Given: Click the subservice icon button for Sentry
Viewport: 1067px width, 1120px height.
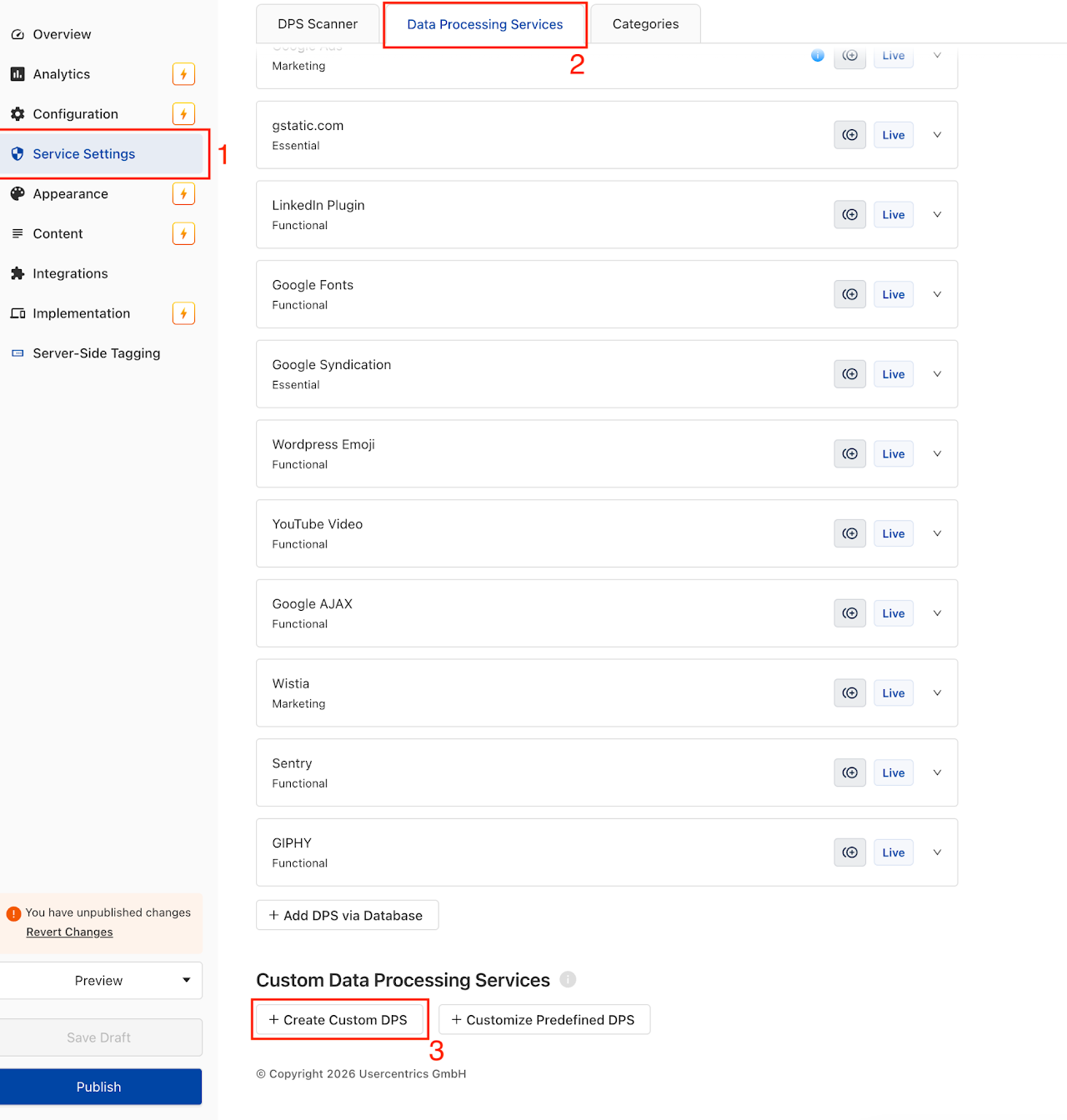Looking at the screenshot, I should click(849, 772).
